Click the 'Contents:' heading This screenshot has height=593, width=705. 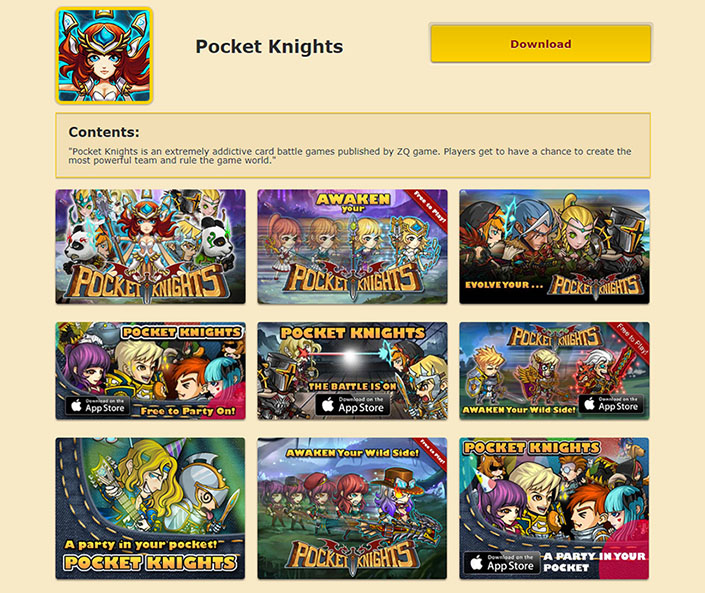pos(104,132)
